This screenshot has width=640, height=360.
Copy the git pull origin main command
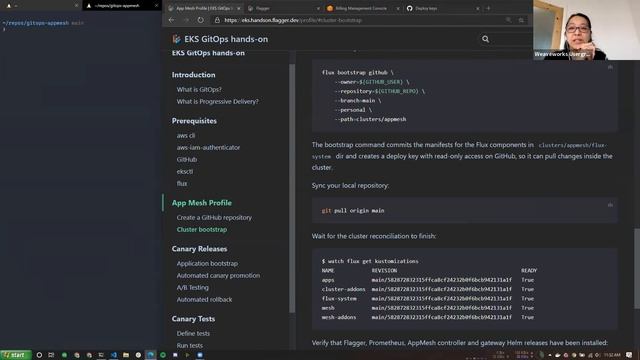[x=610, y=205]
